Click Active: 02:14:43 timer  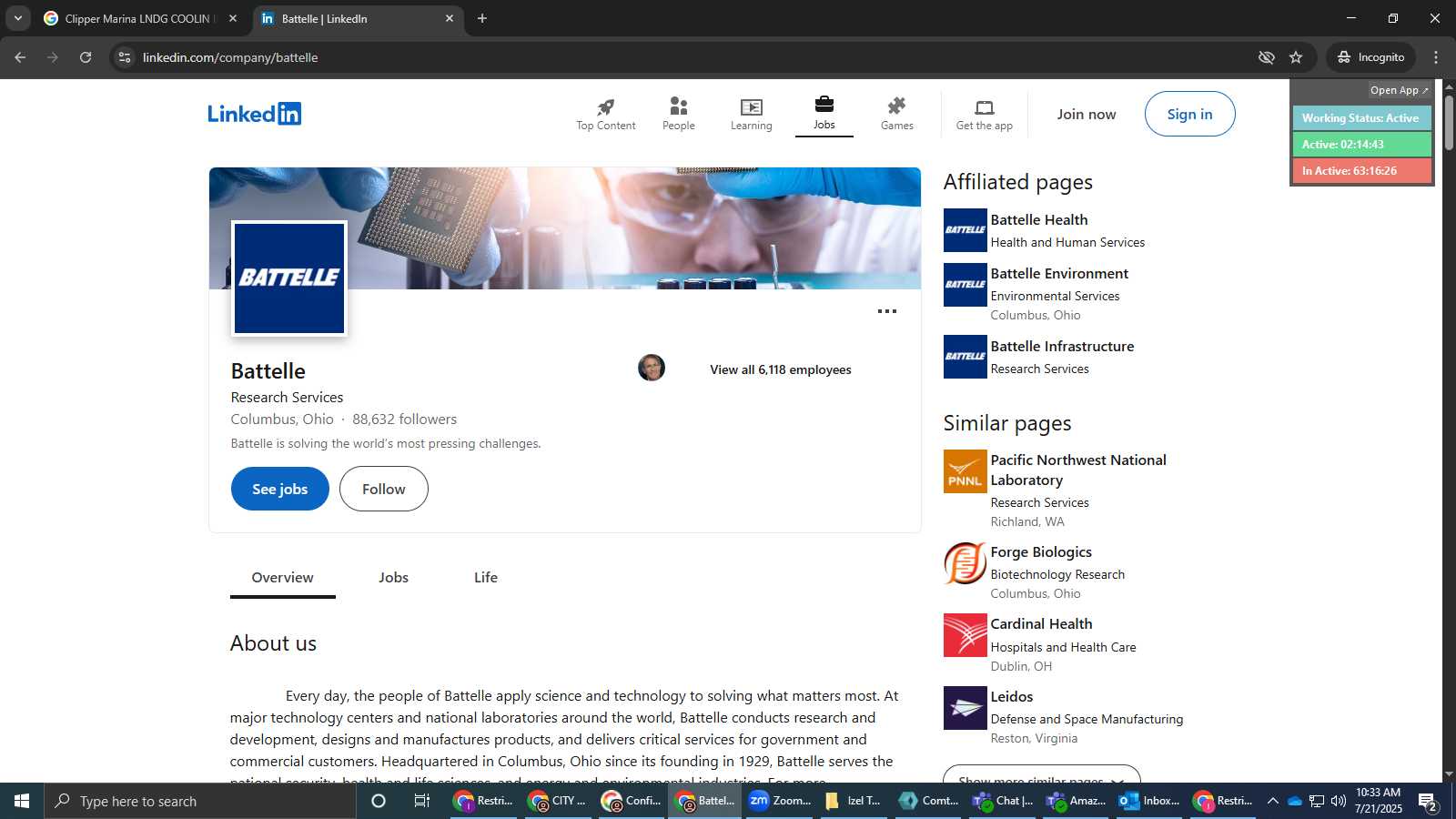[x=1361, y=145]
